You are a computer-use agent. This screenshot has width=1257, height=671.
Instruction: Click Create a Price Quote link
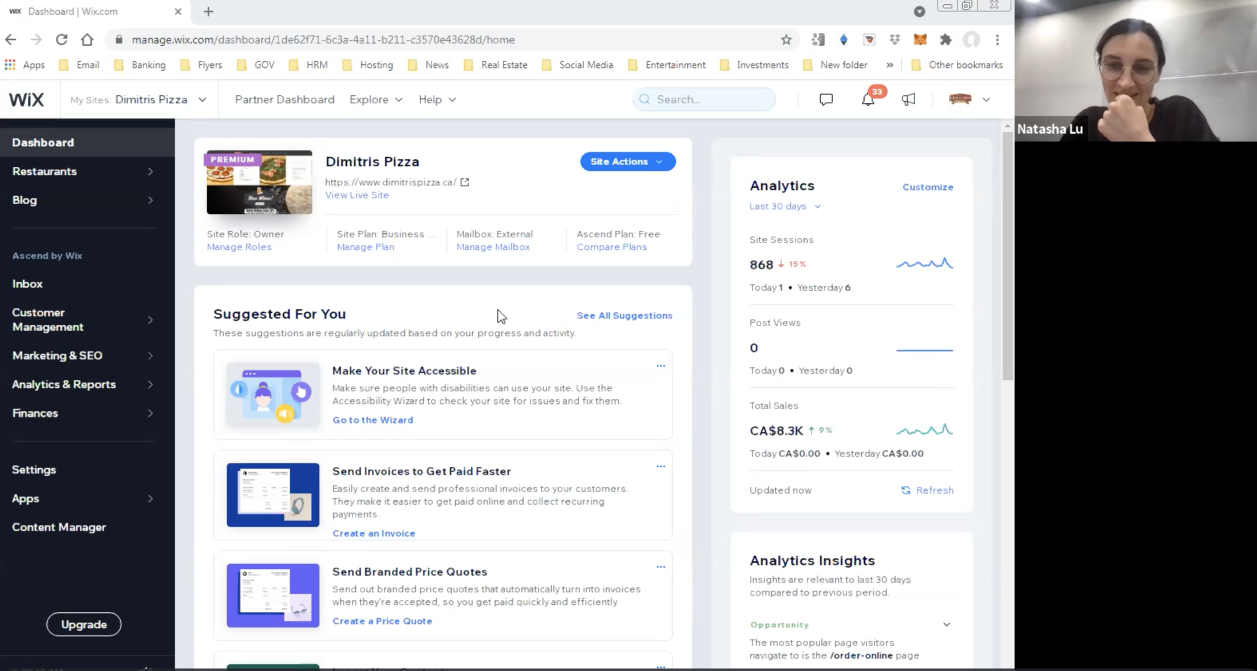(382, 621)
